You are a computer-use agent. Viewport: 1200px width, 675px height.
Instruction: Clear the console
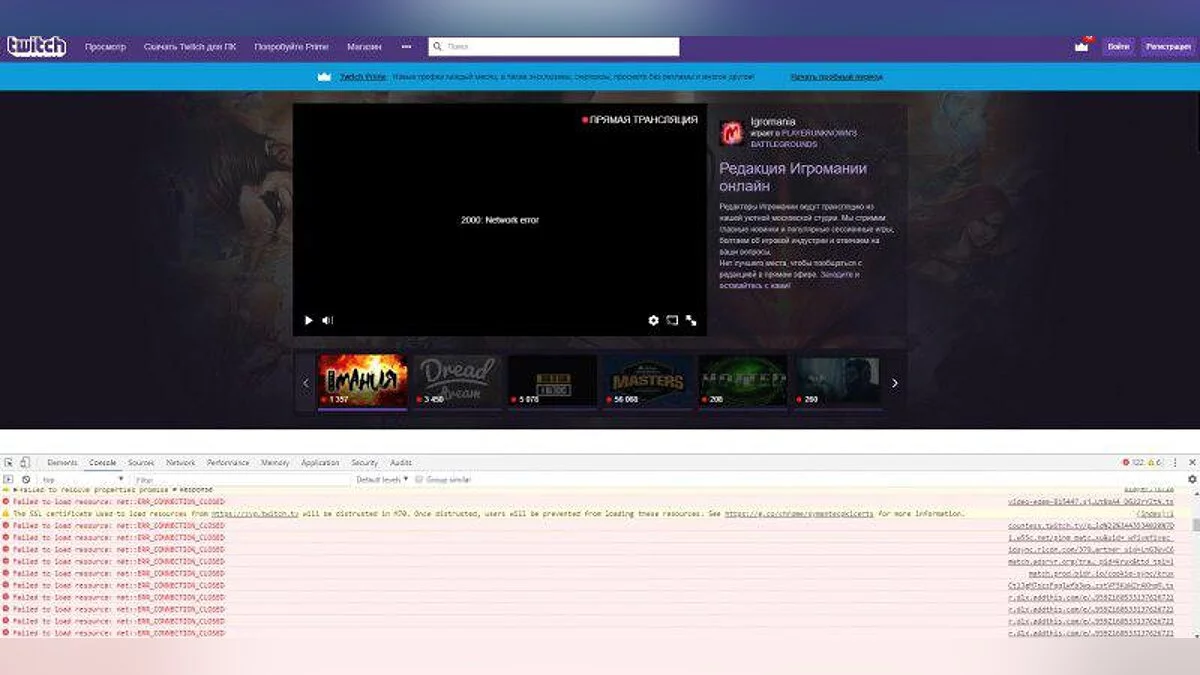point(26,480)
